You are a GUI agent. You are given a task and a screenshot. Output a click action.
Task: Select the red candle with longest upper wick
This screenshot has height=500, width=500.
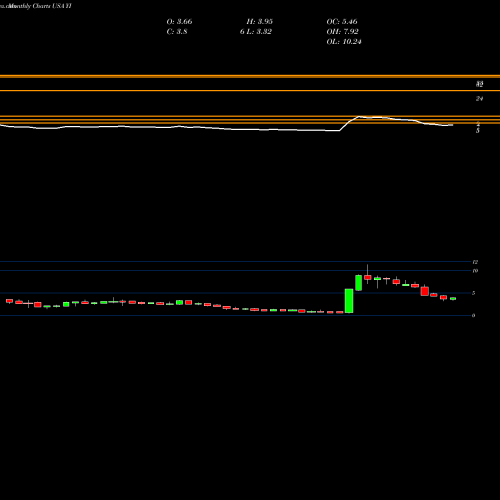[368, 277]
